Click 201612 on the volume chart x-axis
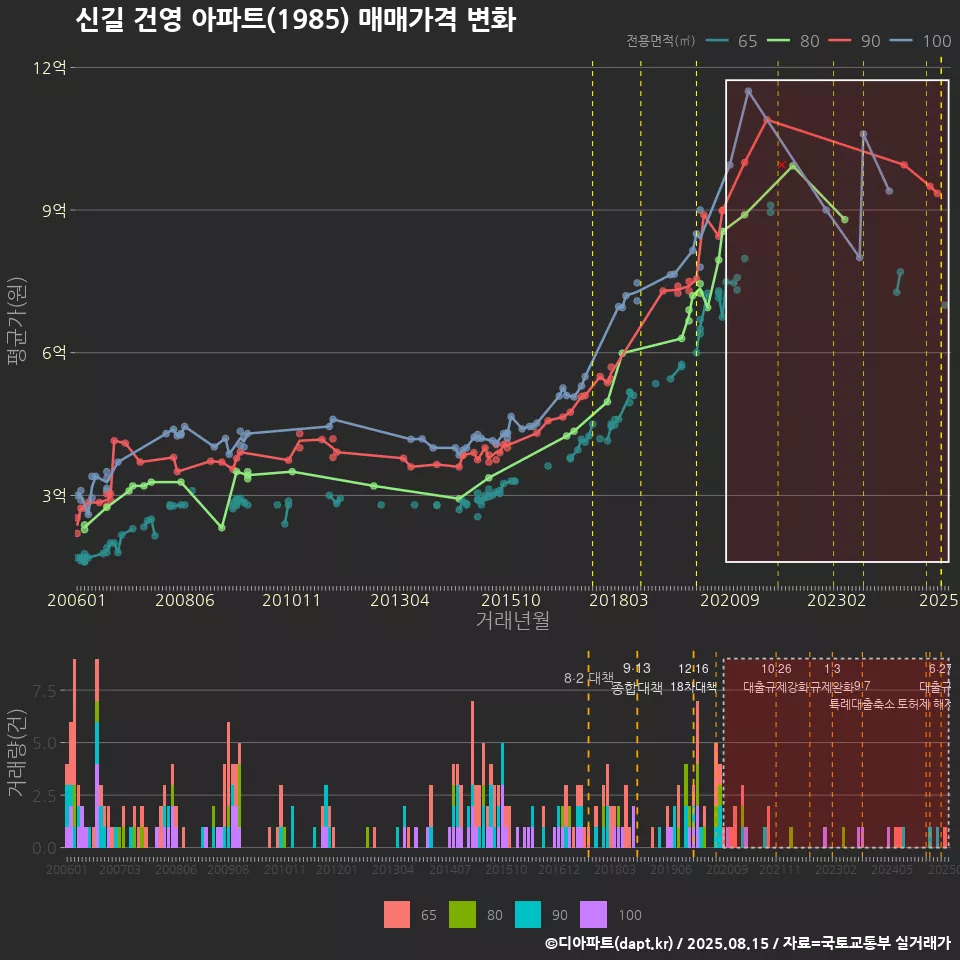Screen dimensions: 960x960 [558, 869]
